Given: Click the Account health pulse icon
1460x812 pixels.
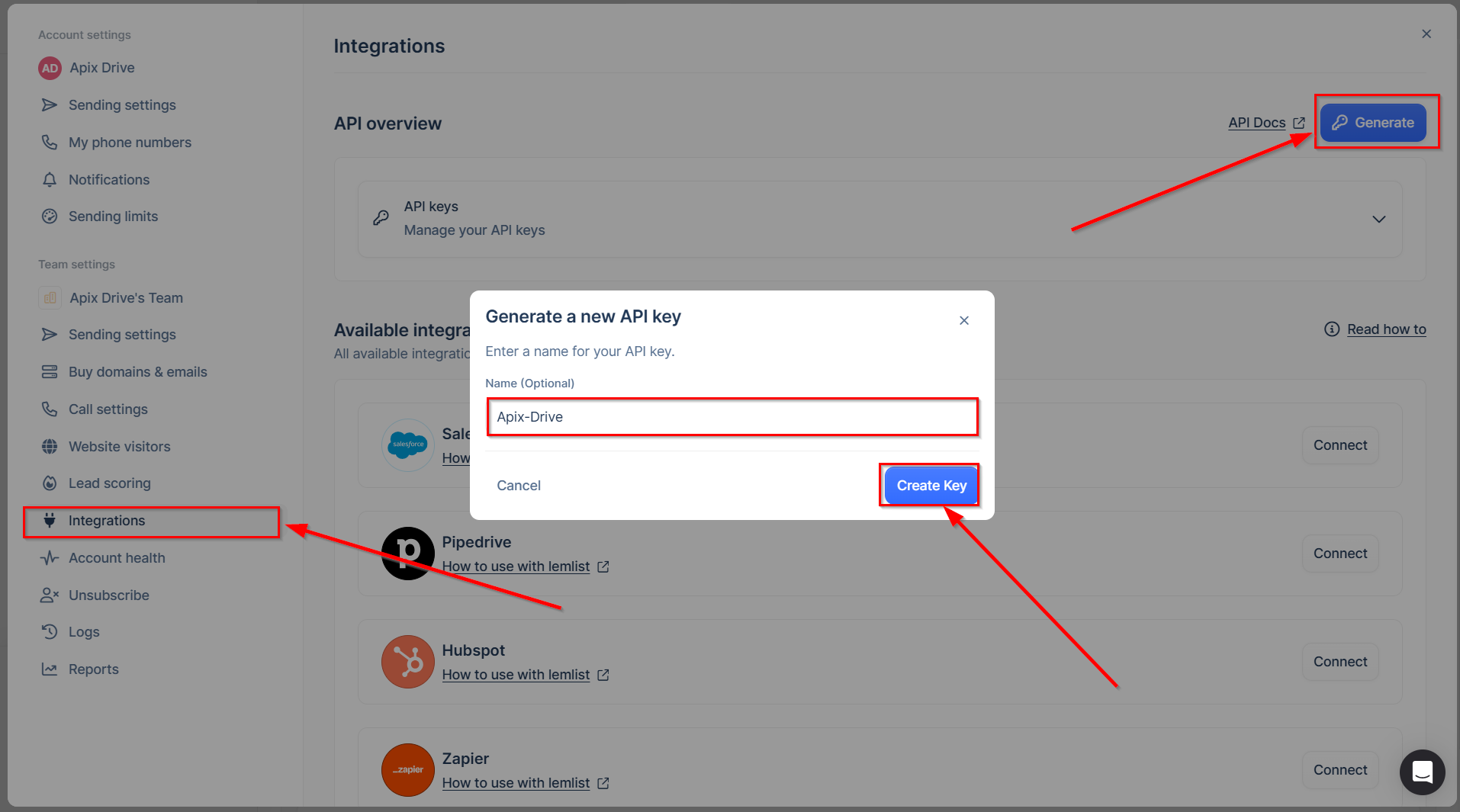Looking at the screenshot, I should point(50,557).
